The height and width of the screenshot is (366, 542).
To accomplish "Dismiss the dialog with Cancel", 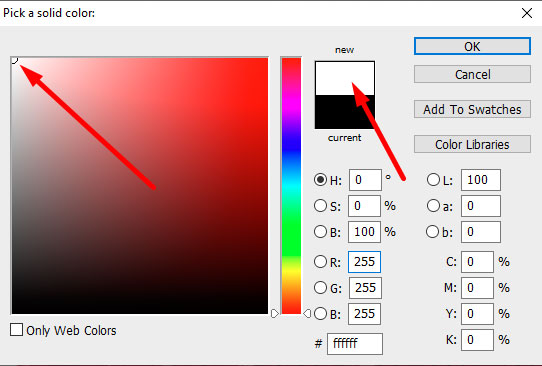I will click(x=472, y=74).
